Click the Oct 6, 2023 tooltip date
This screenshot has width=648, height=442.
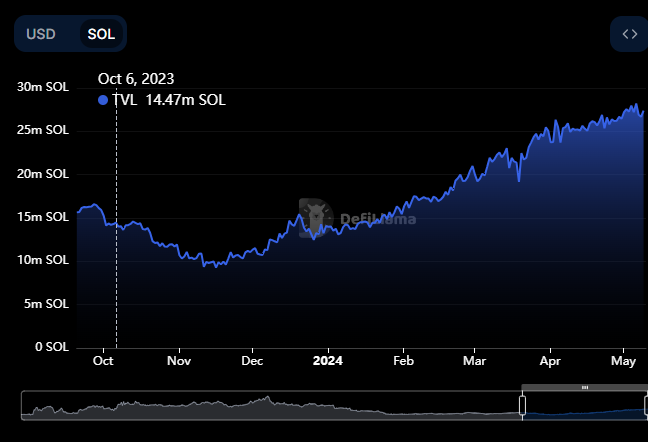pos(136,79)
